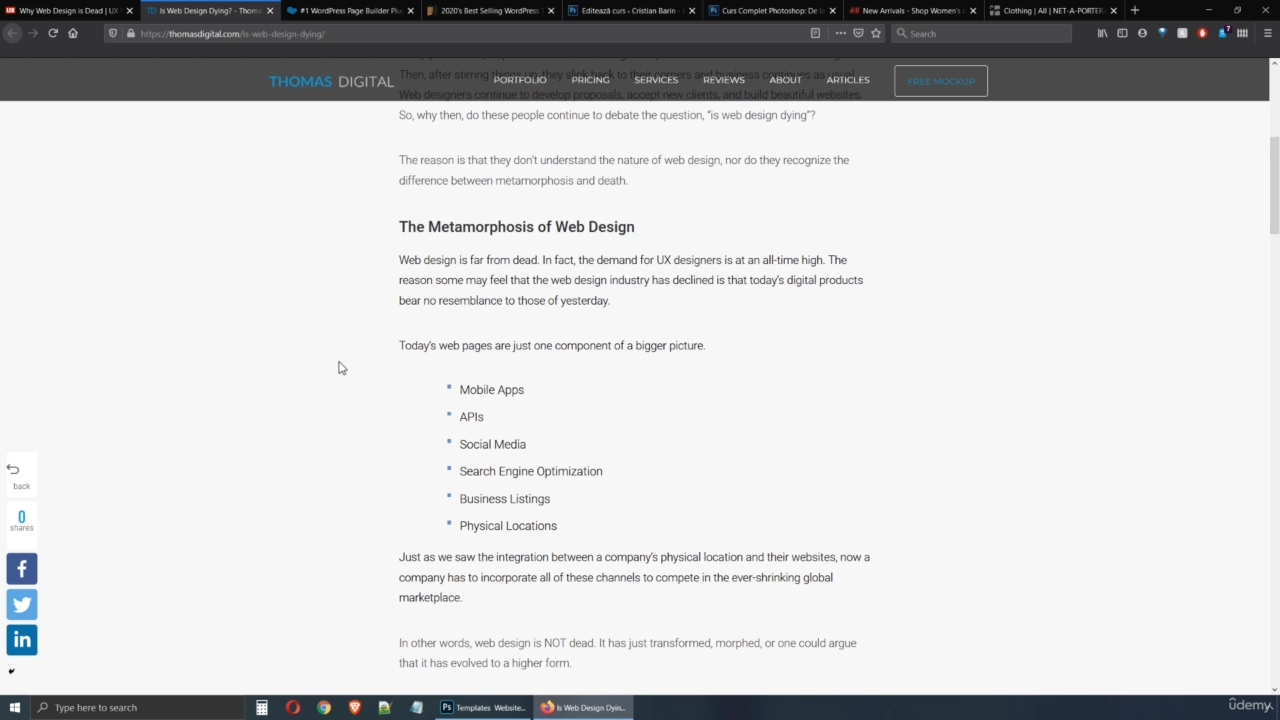
Task: Launch Opera from the taskbar
Action: tap(292, 707)
